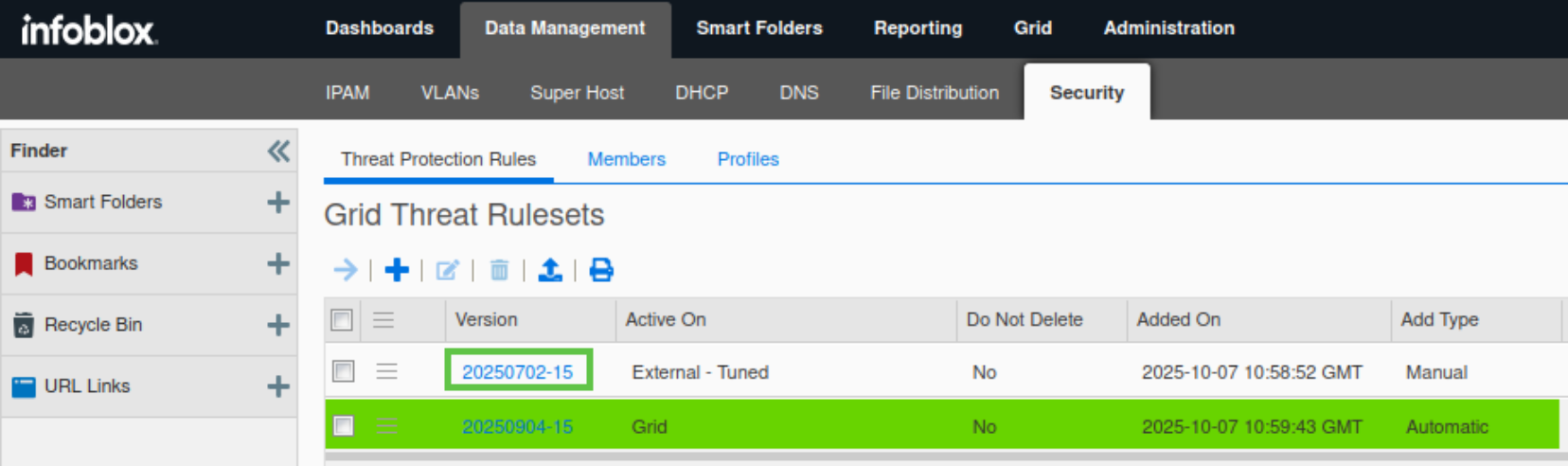Click the Edit pencil icon in toolbar
Image resolution: width=1568 pixels, height=466 pixels.
[447, 270]
